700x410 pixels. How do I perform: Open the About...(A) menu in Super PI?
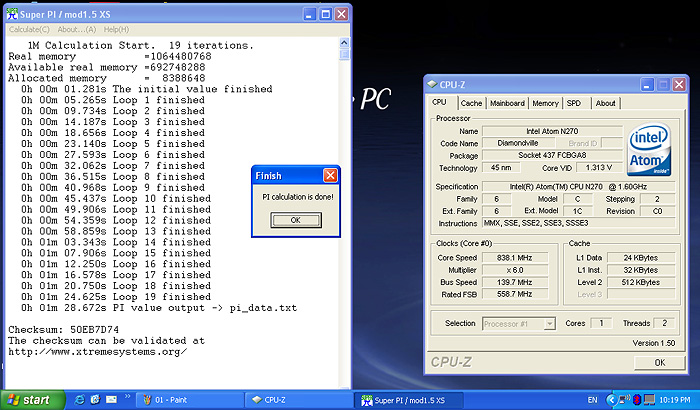(77, 29)
